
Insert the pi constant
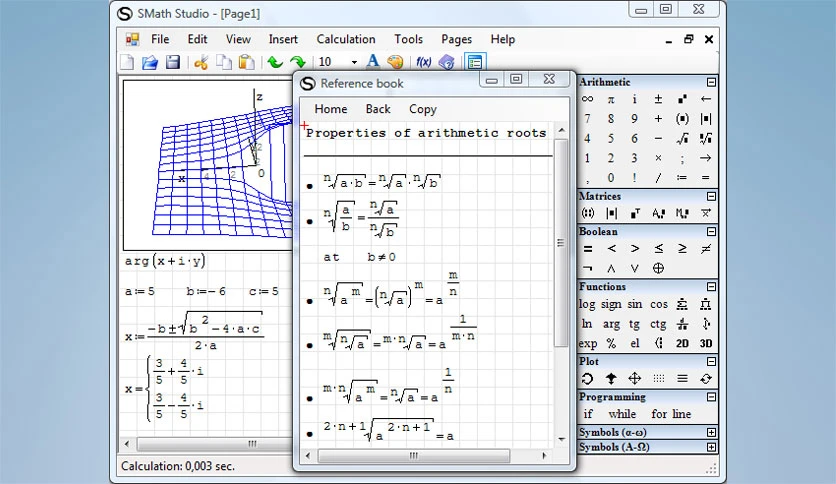(x=610, y=99)
